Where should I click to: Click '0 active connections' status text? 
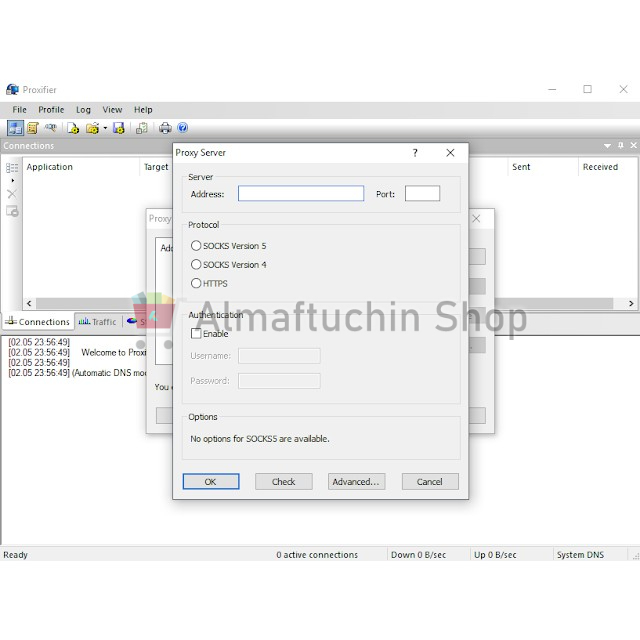click(x=317, y=555)
